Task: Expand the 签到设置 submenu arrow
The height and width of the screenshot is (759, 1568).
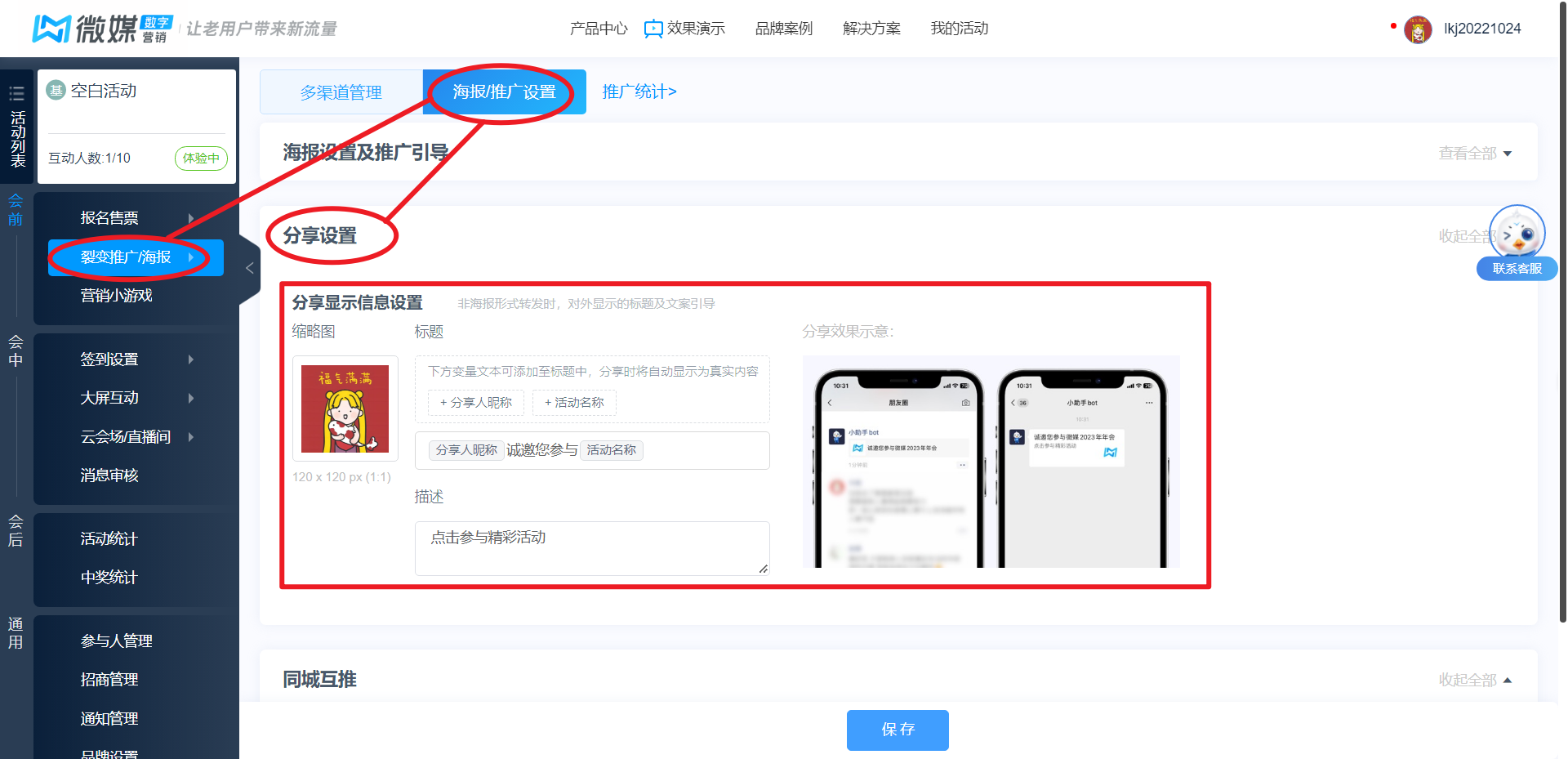Action: [191, 359]
